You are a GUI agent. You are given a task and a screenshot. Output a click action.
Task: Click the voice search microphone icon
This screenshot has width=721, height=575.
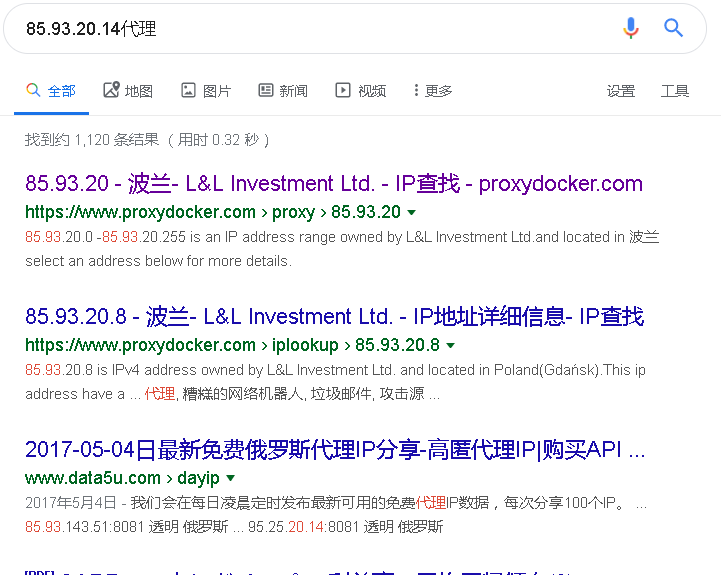[x=631, y=28]
